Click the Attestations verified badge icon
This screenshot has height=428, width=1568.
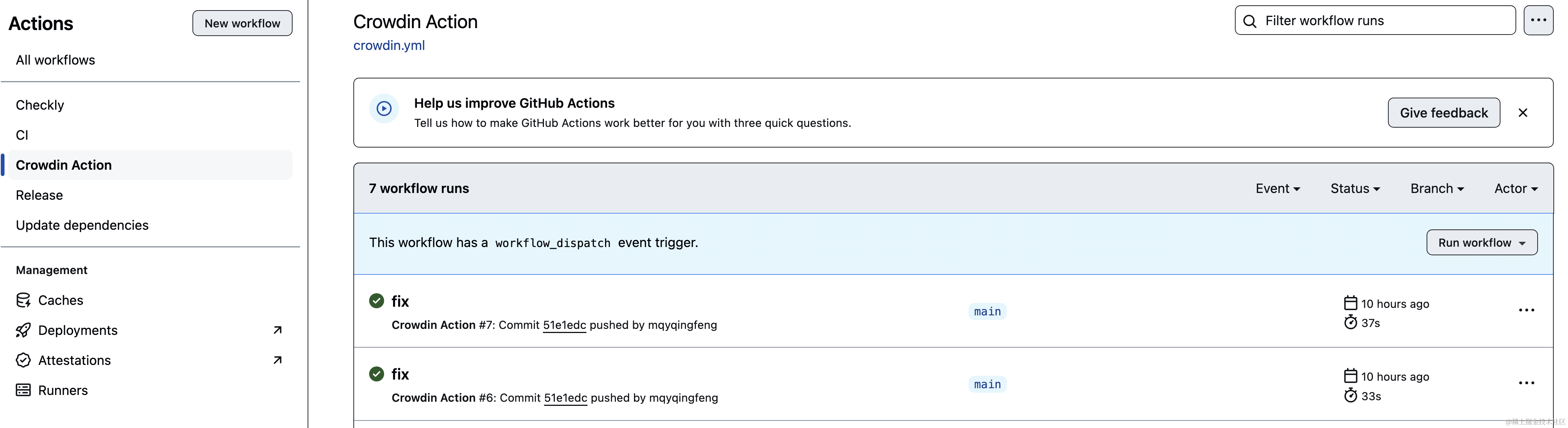[23, 360]
